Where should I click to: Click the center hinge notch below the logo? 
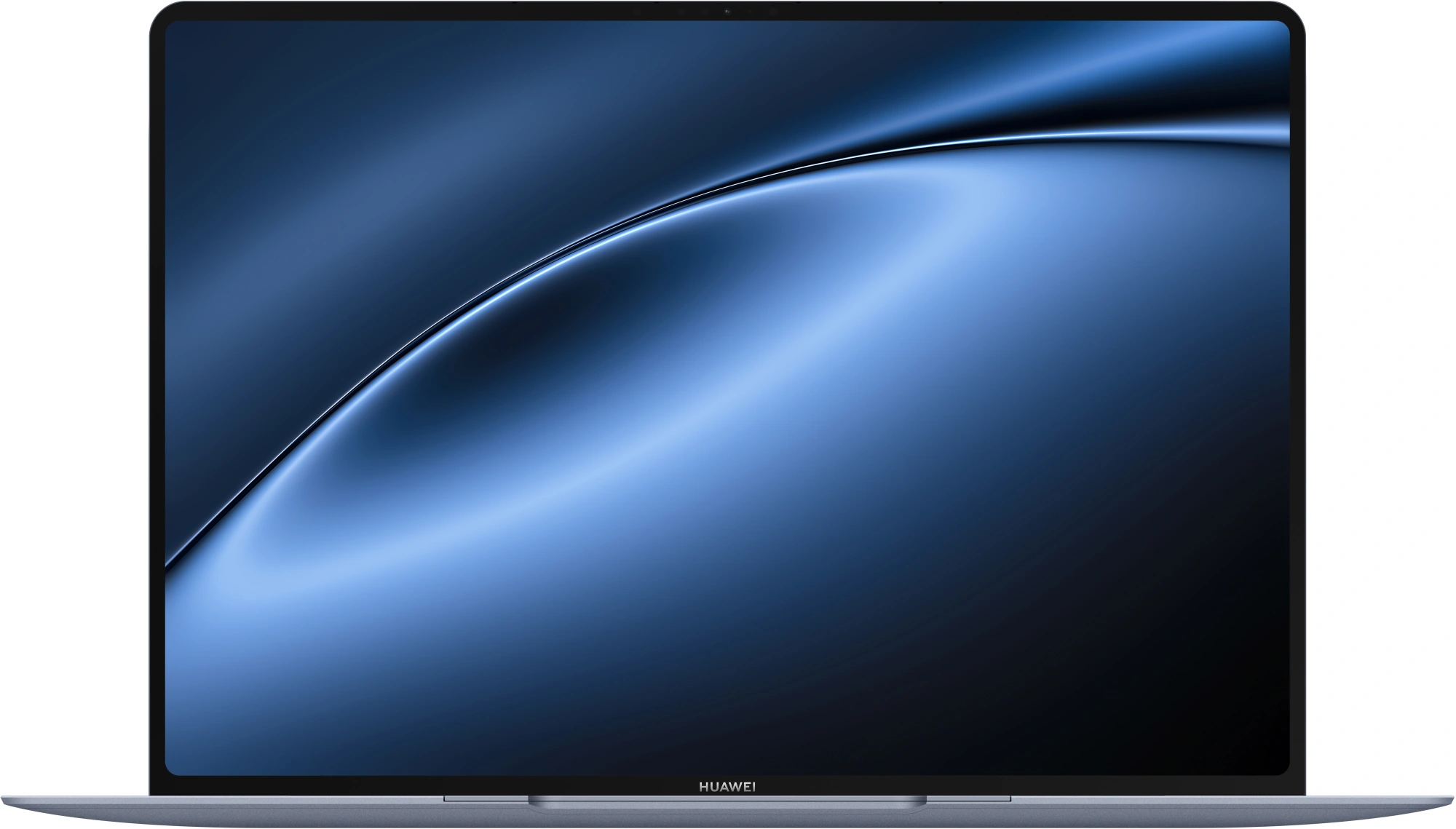pos(727,802)
